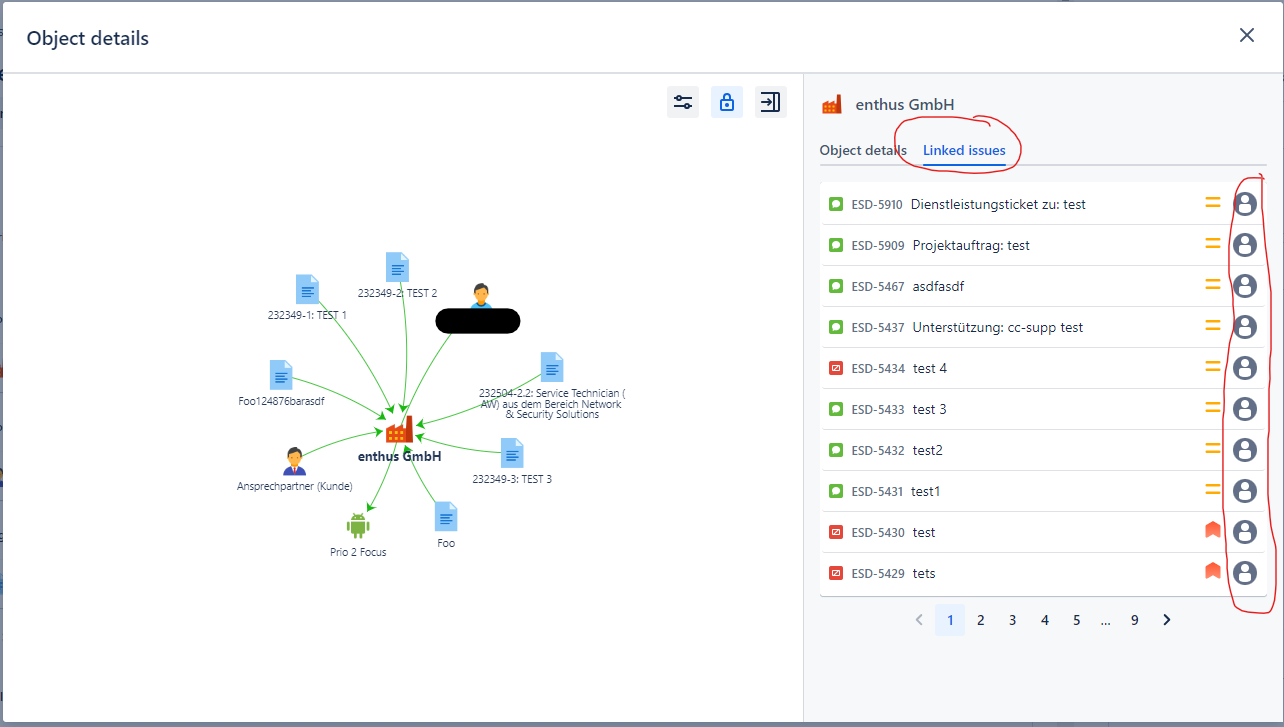This screenshot has height=727, width=1284.
Task: Open issue ESD-5437 link
Action: [x=878, y=327]
